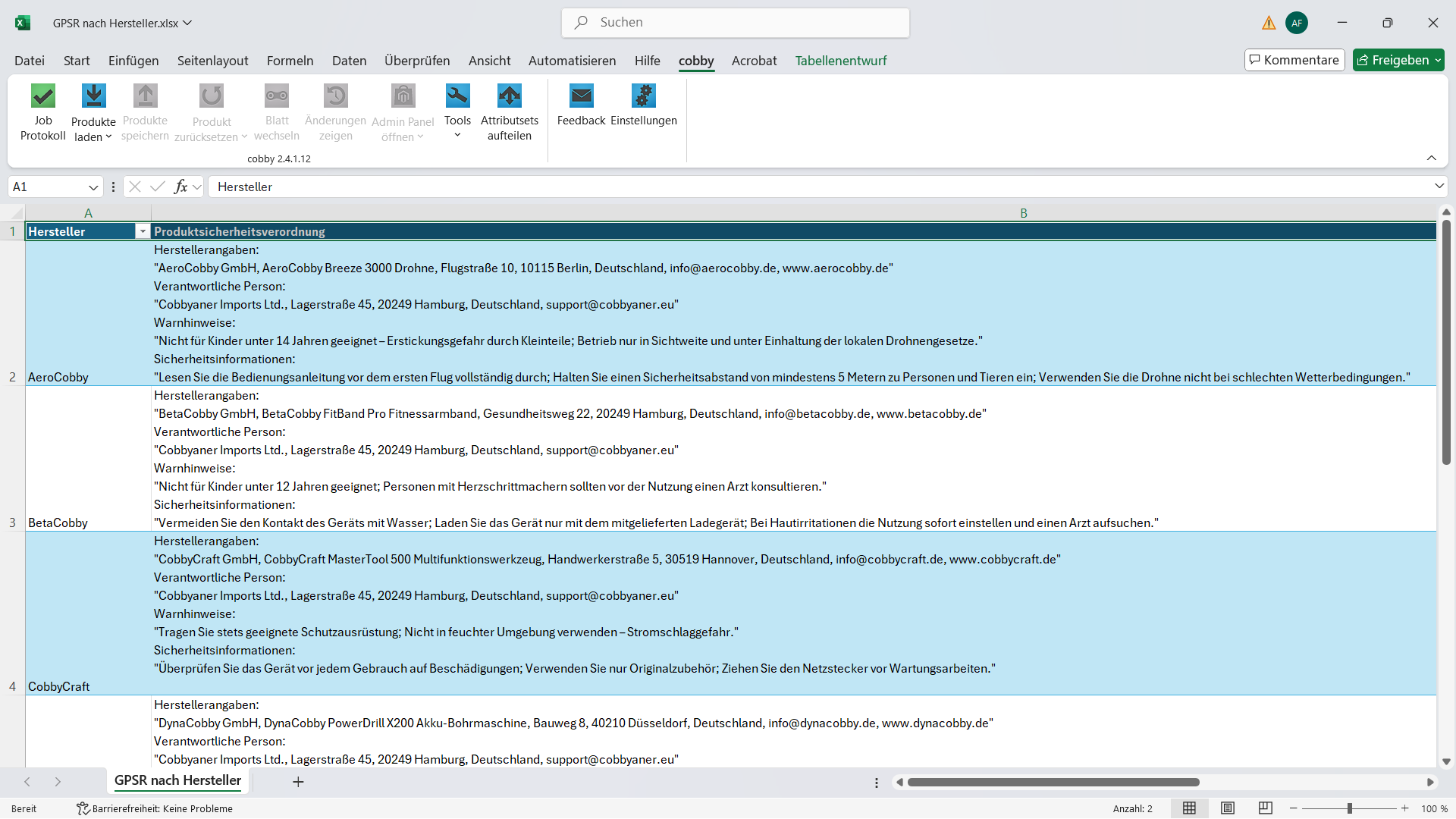Click Attributsets aufteilen icon
Image resolution: width=1456 pixels, height=819 pixels.
point(509,96)
